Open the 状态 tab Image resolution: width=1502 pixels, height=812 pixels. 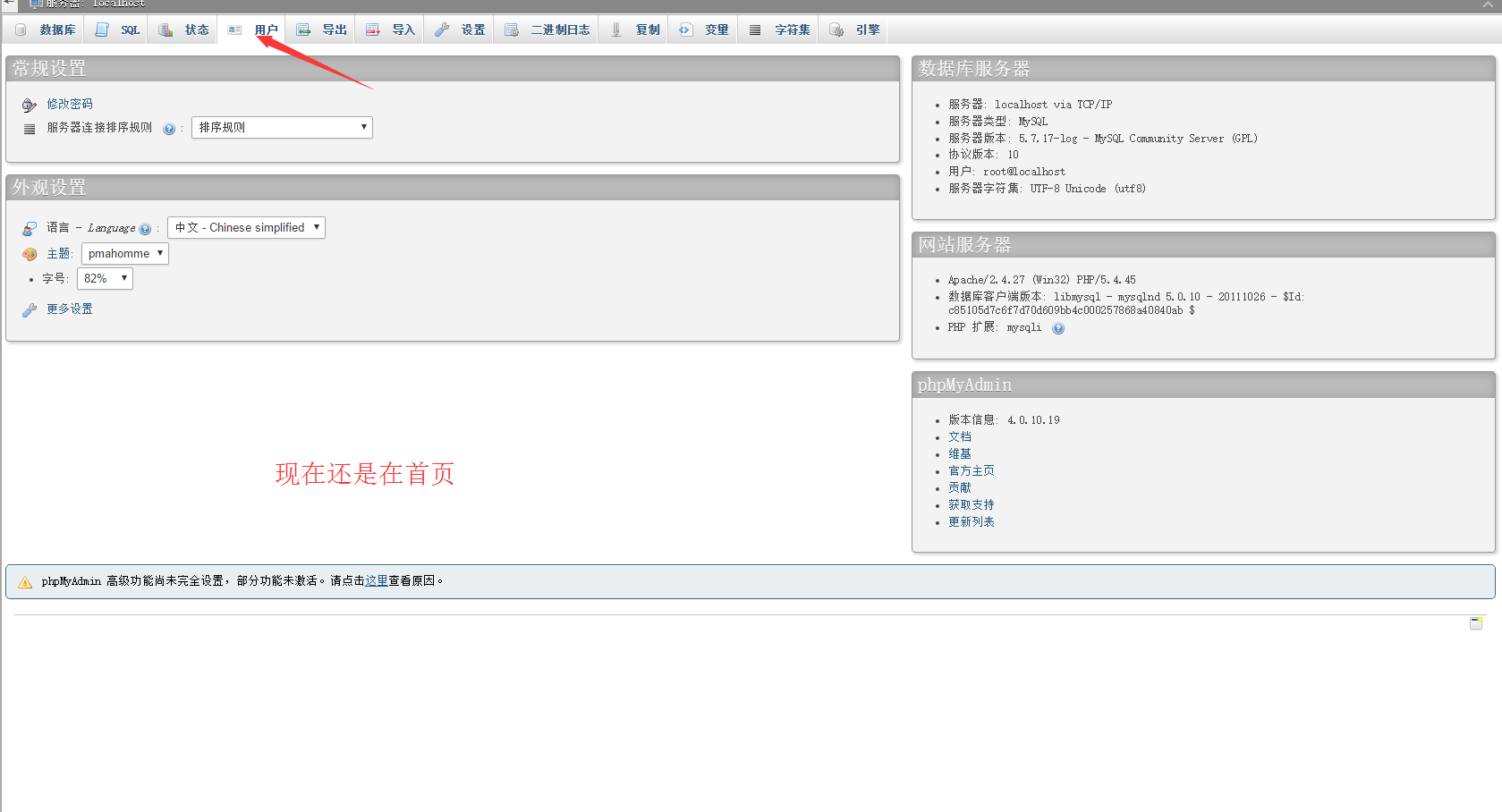tap(183, 30)
